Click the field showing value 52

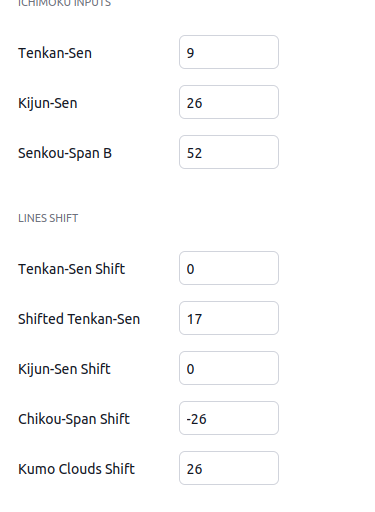[229, 152]
